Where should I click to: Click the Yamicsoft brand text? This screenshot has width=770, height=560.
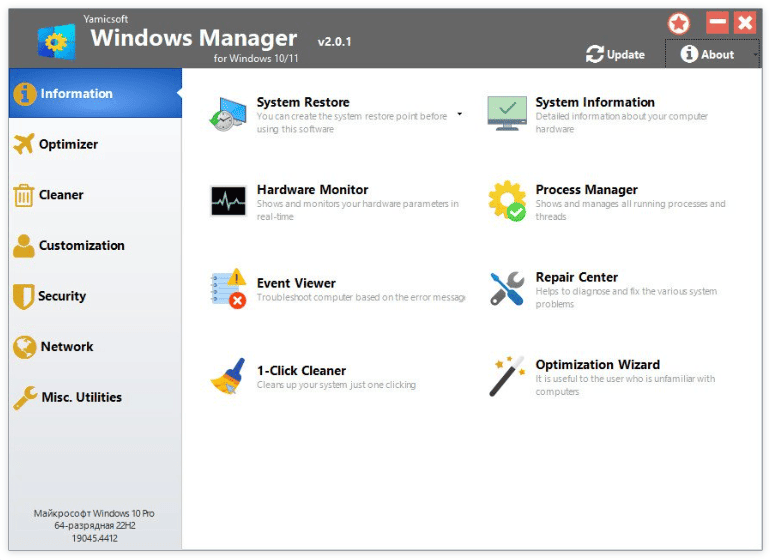tap(106, 19)
